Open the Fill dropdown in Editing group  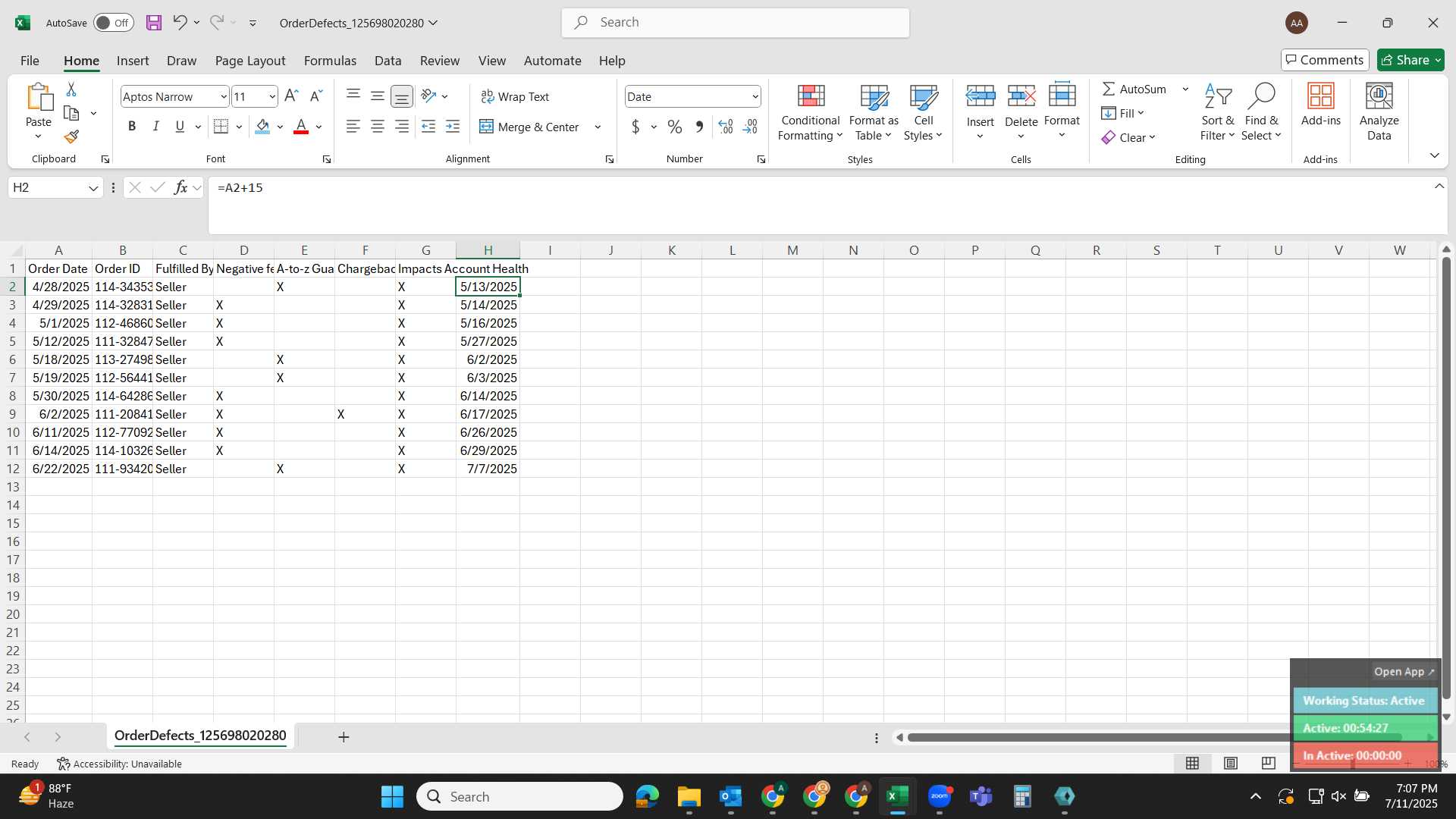point(1122,113)
